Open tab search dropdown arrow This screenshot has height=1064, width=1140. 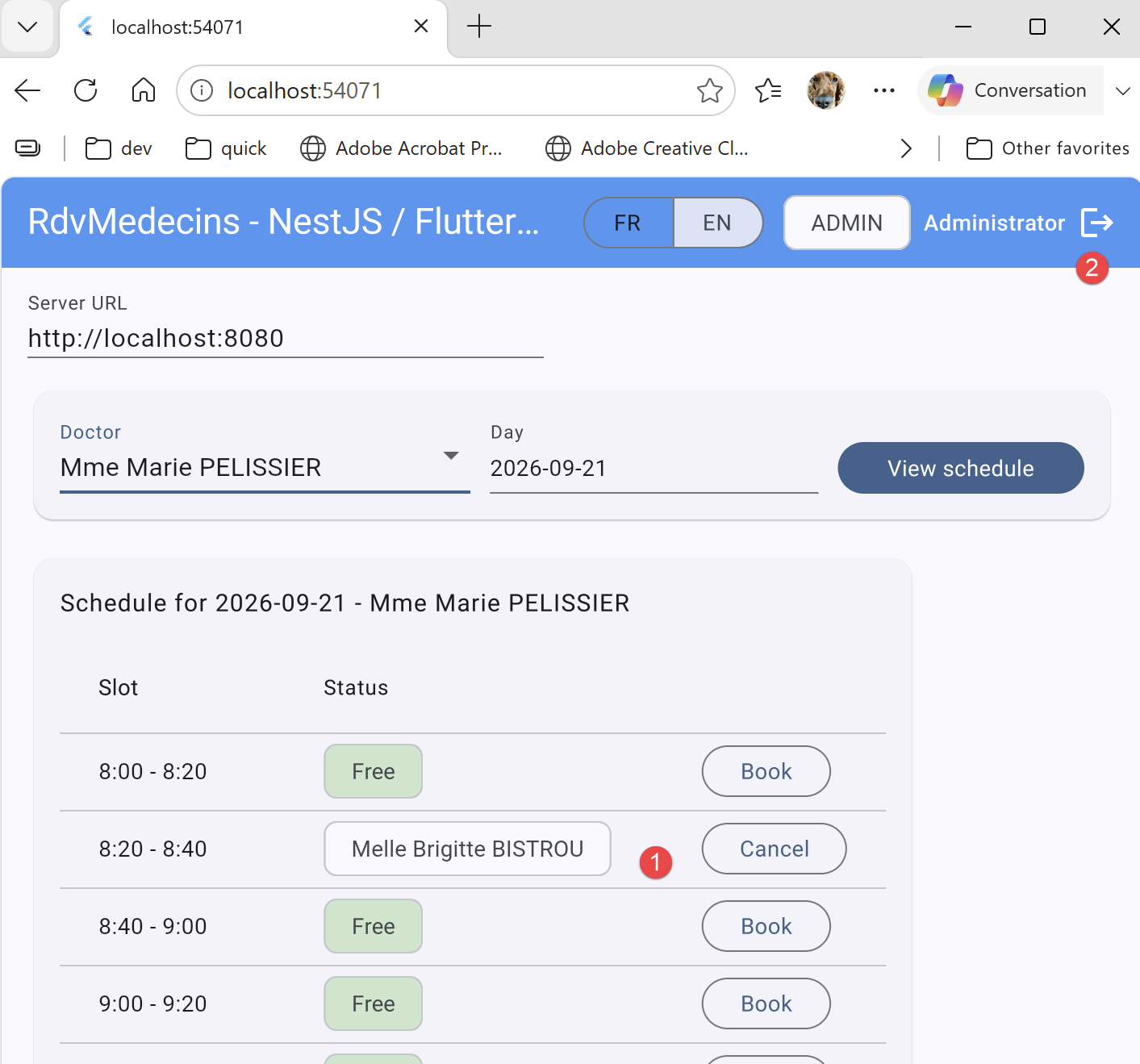click(27, 27)
